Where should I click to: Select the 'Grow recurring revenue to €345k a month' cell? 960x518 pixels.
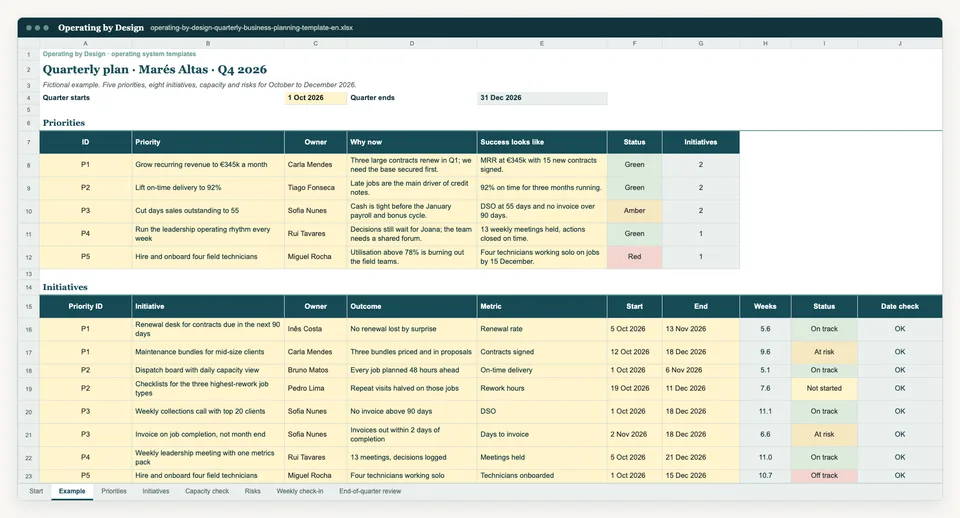[x=208, y=165]
